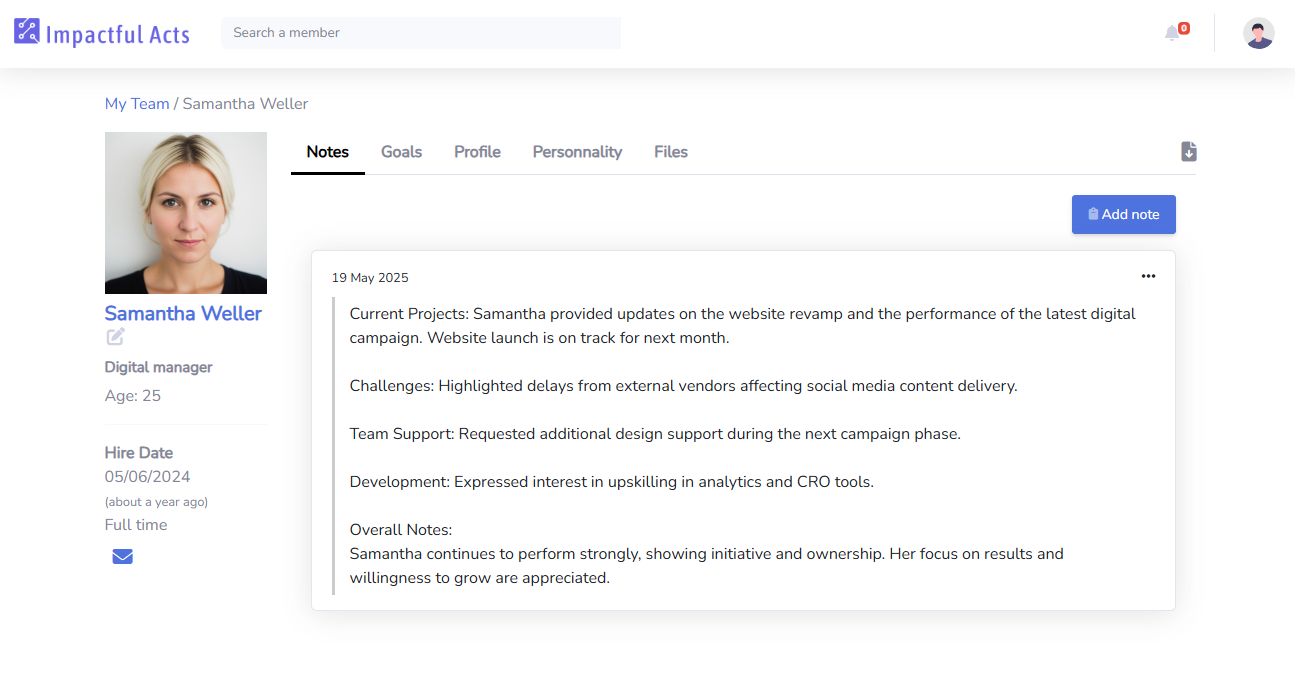The image size is (1295, 673).
Task: Open the Profile tab
Action: click(477, 152)
